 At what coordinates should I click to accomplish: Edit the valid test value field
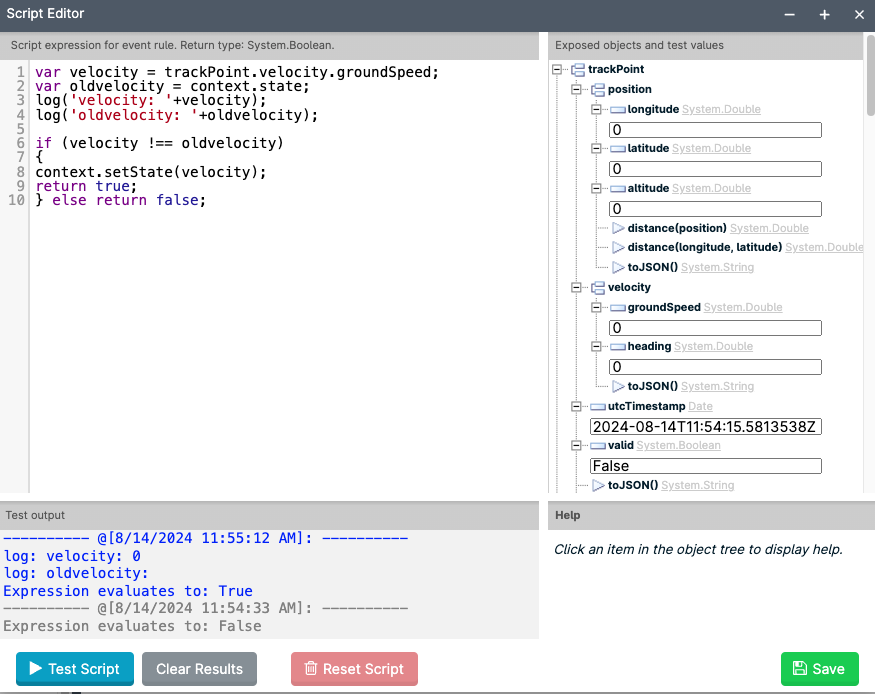[x=705, y=466]
